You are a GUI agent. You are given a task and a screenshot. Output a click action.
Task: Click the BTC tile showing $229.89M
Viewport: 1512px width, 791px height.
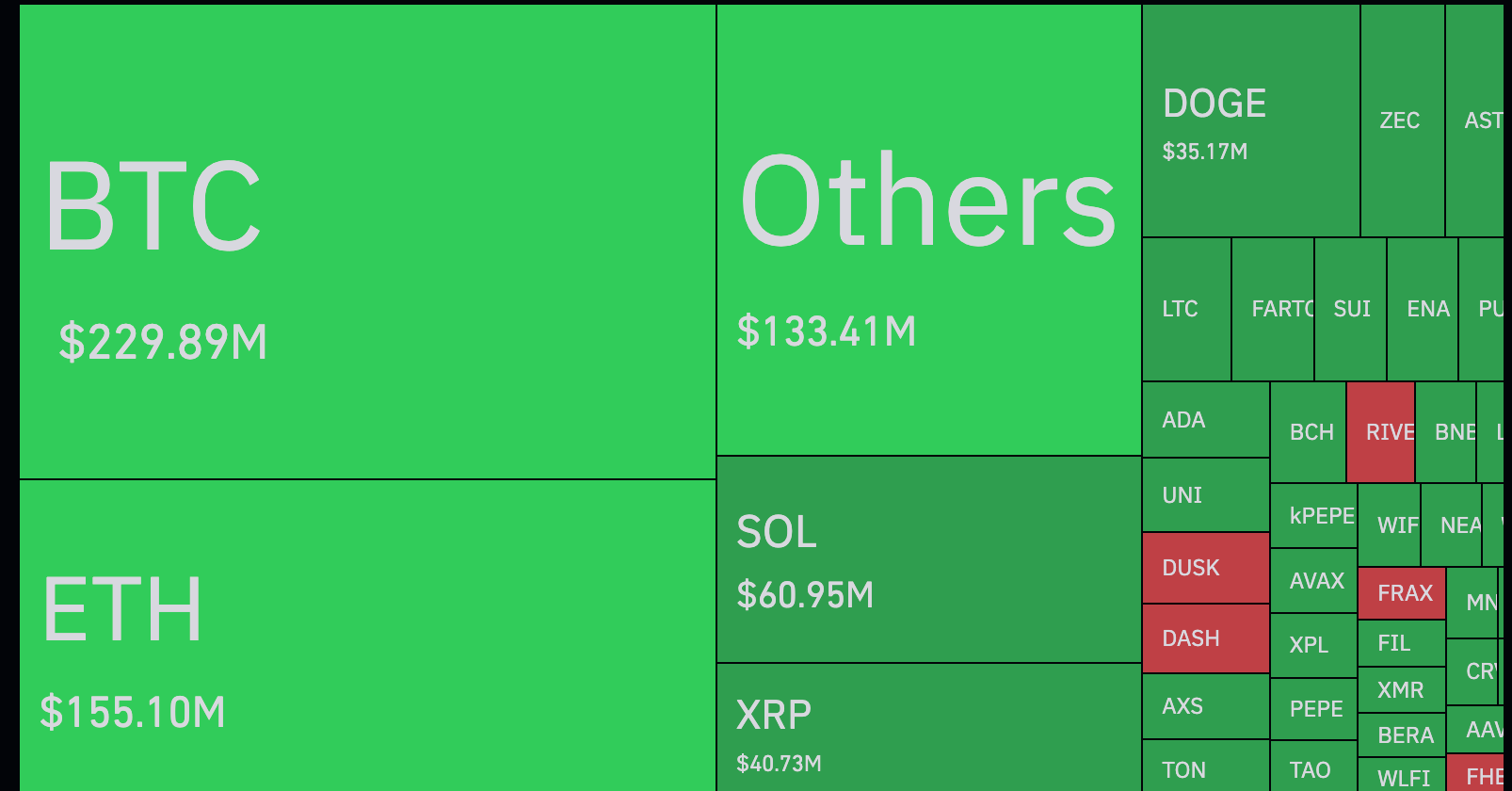click(367, 241)
